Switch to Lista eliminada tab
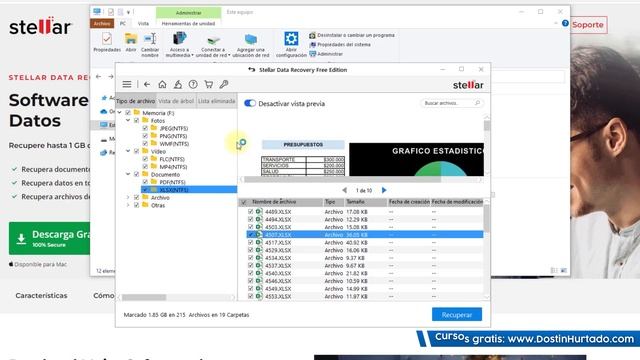Image resolution: width=640 pixels, height=360 pixels. (x=216, y=101)
